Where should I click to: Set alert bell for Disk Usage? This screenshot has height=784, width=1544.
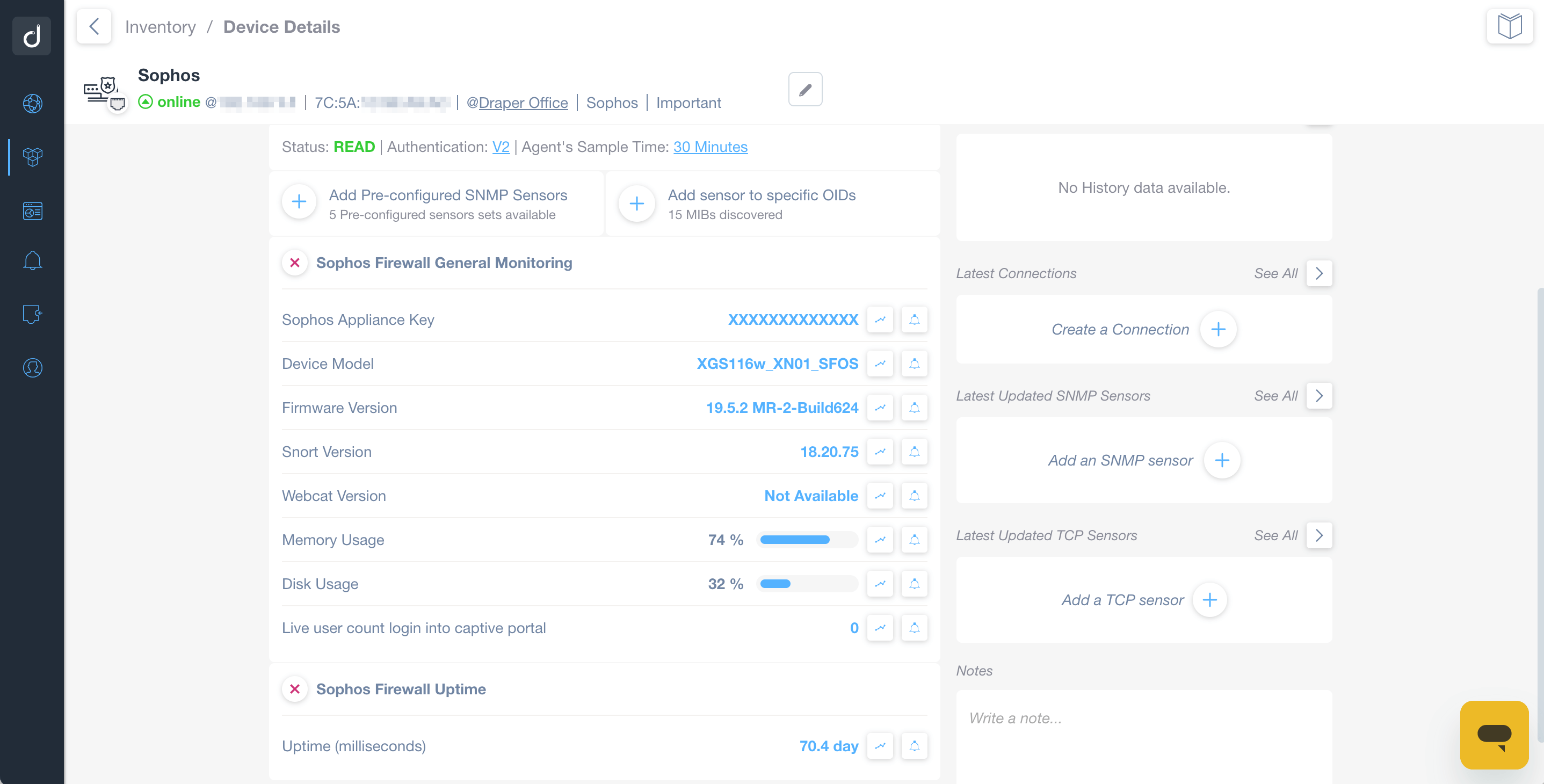coord(914,584)
